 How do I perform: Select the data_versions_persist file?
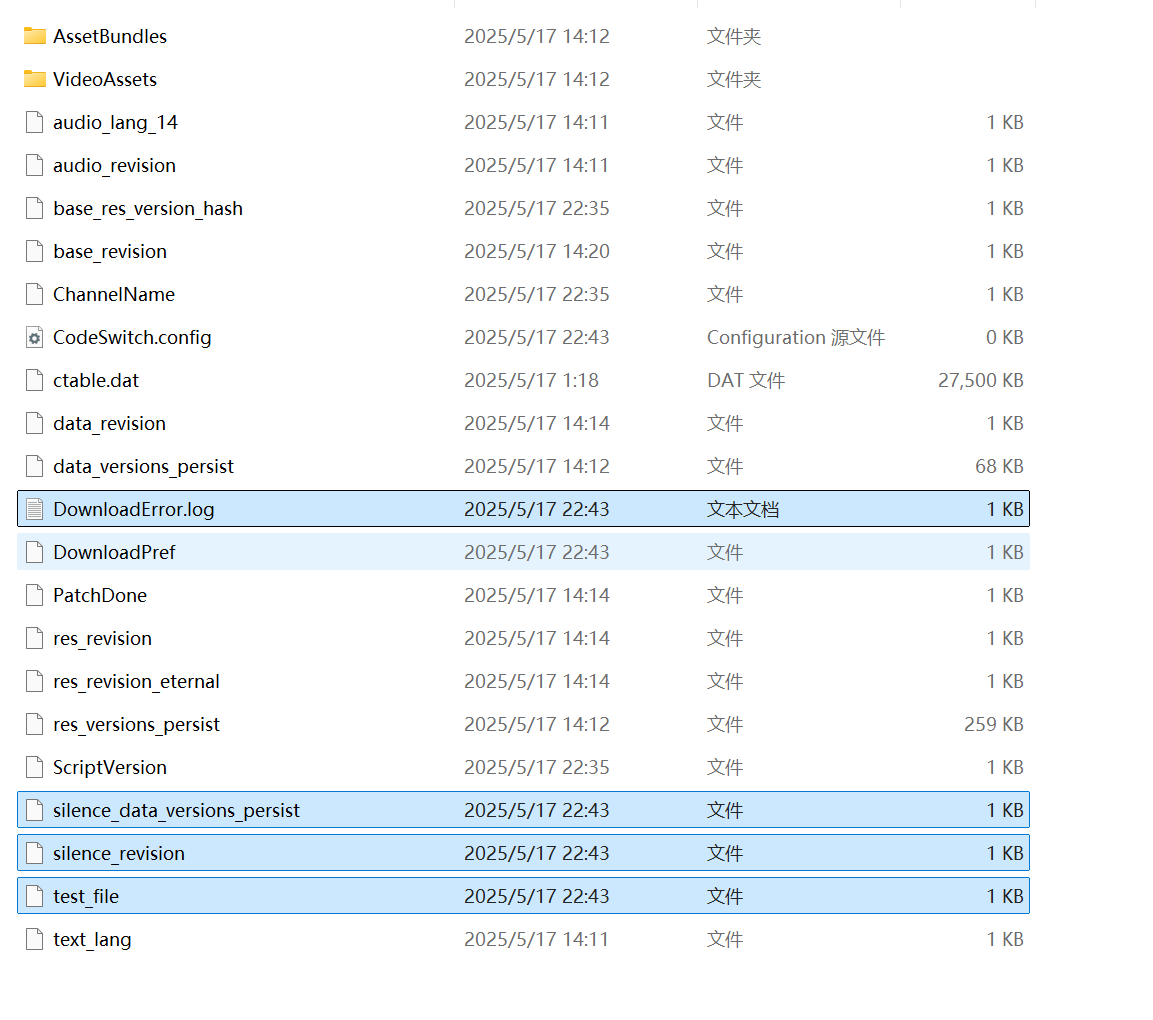click(143, 466)
